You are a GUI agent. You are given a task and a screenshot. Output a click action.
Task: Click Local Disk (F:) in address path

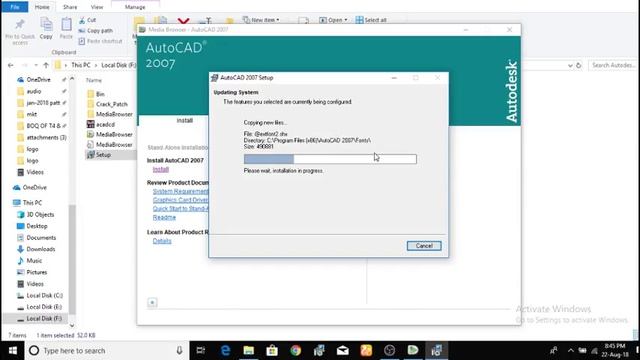[x=118, y=65]
